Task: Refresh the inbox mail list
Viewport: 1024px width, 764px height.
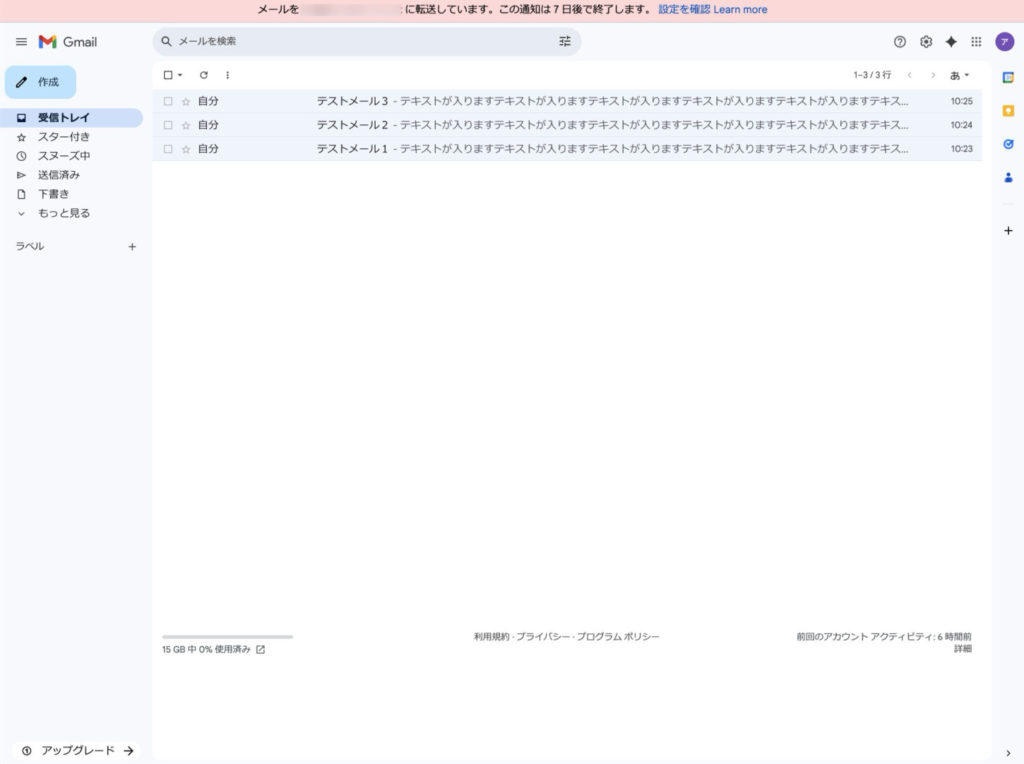Action: [x=204, y=75]
